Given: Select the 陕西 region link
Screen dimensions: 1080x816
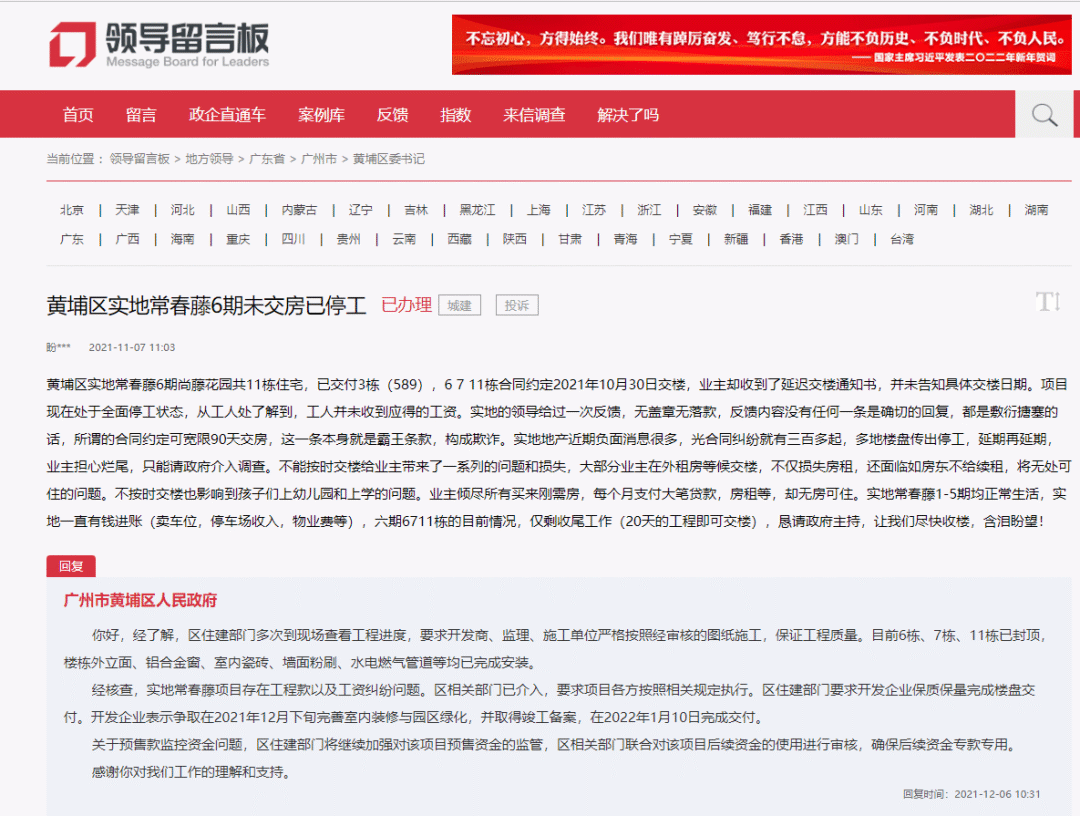Looking at the screenshot, I should (515, 240).
